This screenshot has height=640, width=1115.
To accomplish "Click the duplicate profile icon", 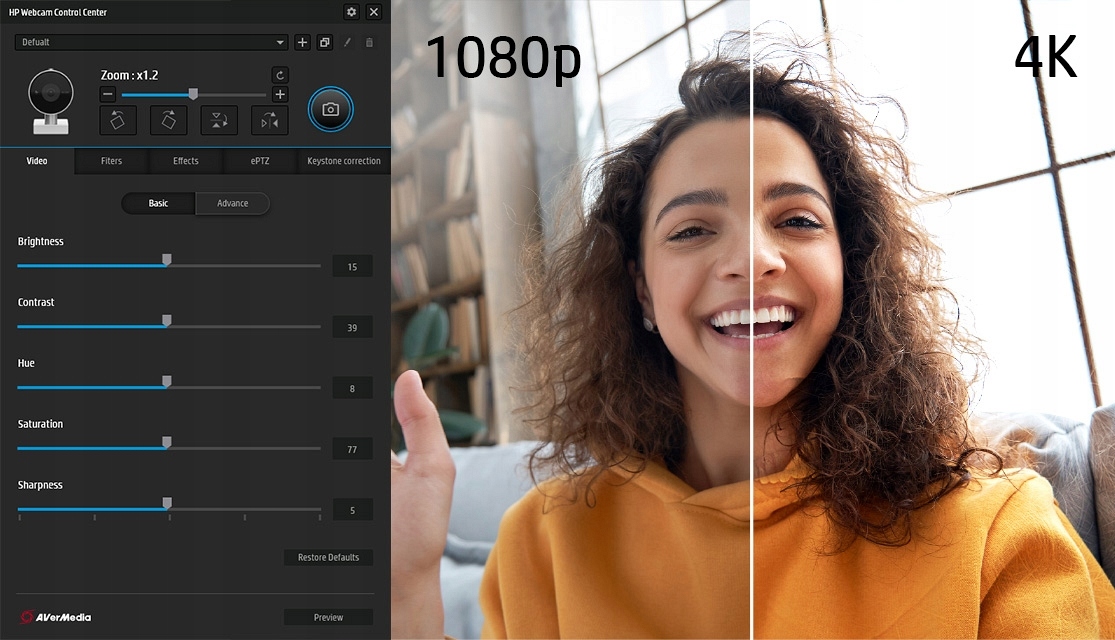I will coord(324,42).
